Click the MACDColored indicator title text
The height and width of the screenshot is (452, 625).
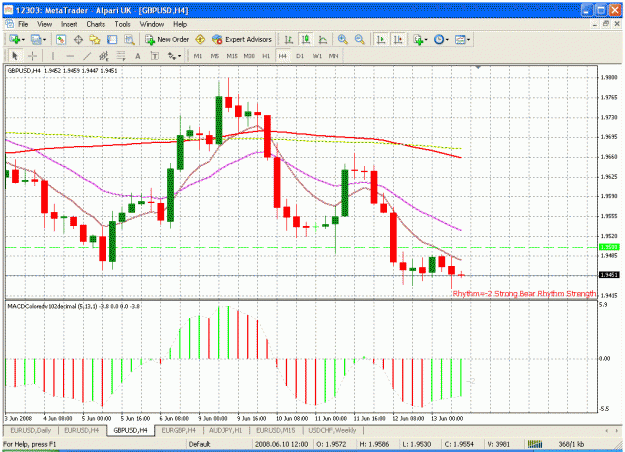tap(73, 307)
